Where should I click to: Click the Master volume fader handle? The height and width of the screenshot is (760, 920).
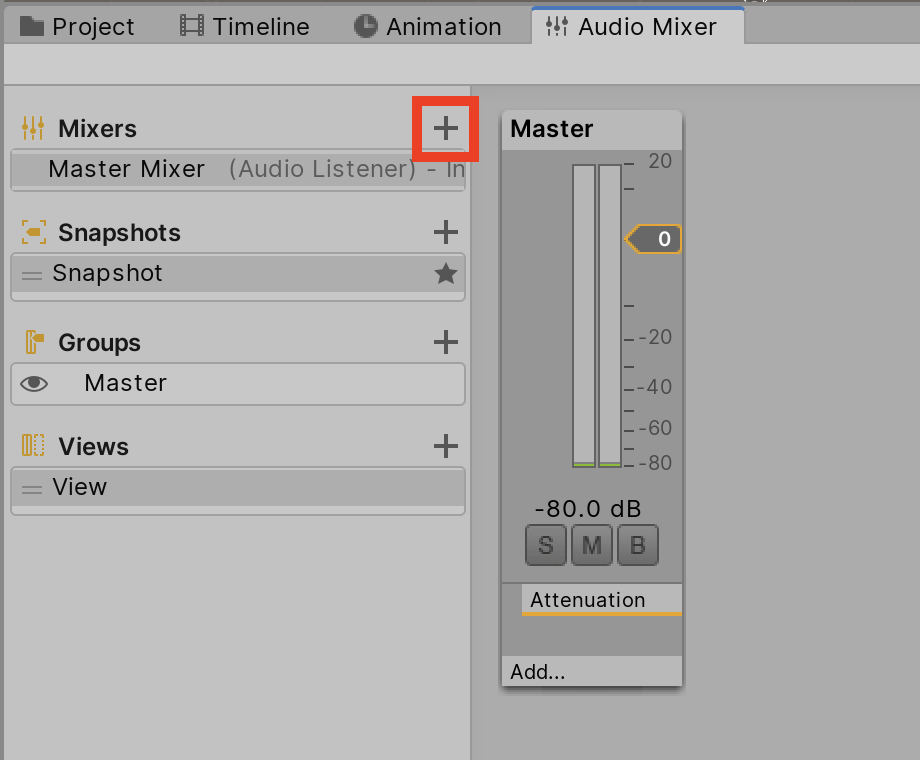point(654,239)
